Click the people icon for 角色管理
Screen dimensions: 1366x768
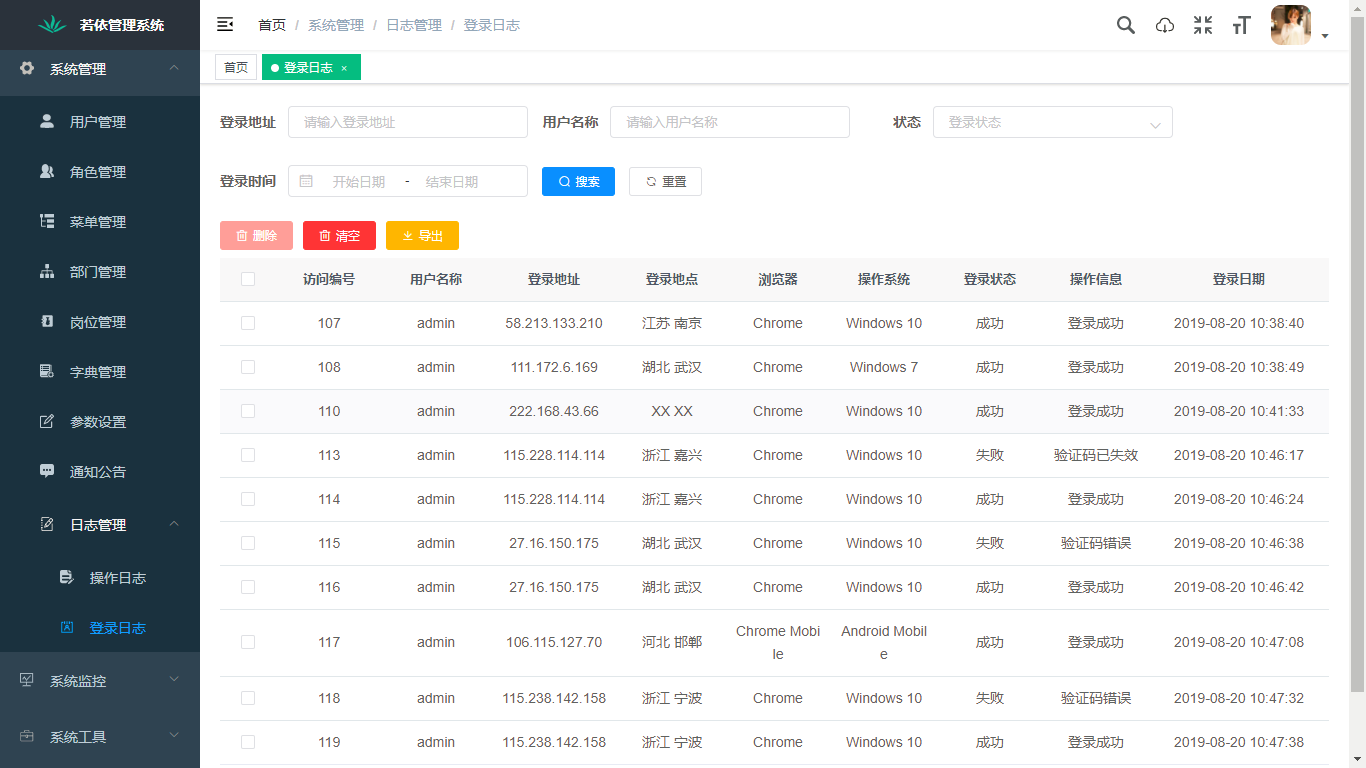(47, 171)
